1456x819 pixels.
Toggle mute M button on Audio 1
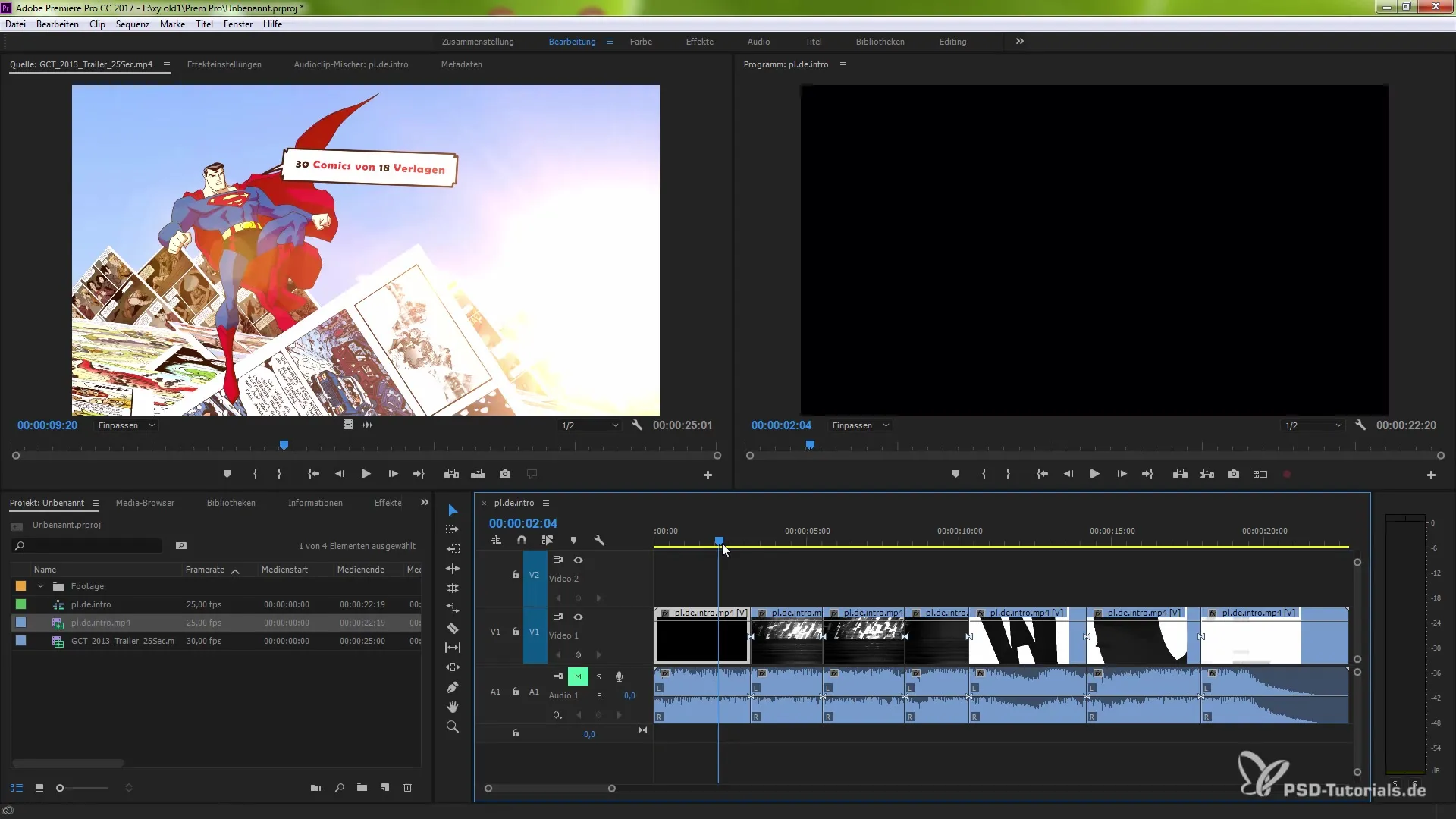pyautogui.click(x=578, y=676)
